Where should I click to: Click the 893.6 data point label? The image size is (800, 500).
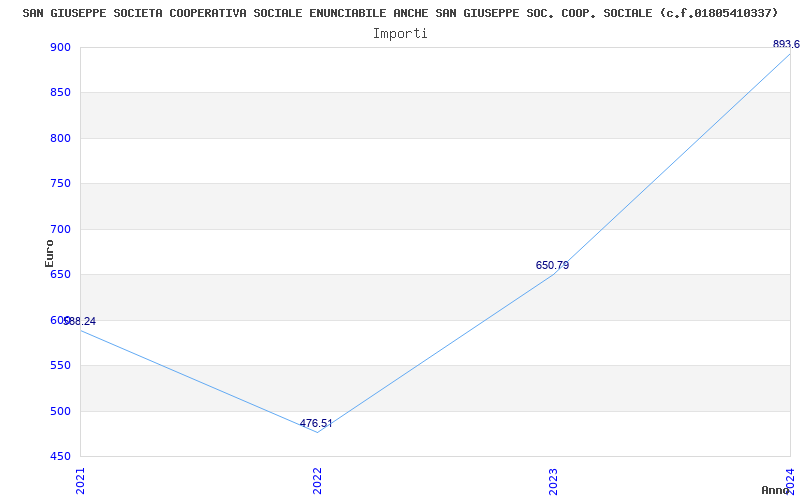click(786, 44)
